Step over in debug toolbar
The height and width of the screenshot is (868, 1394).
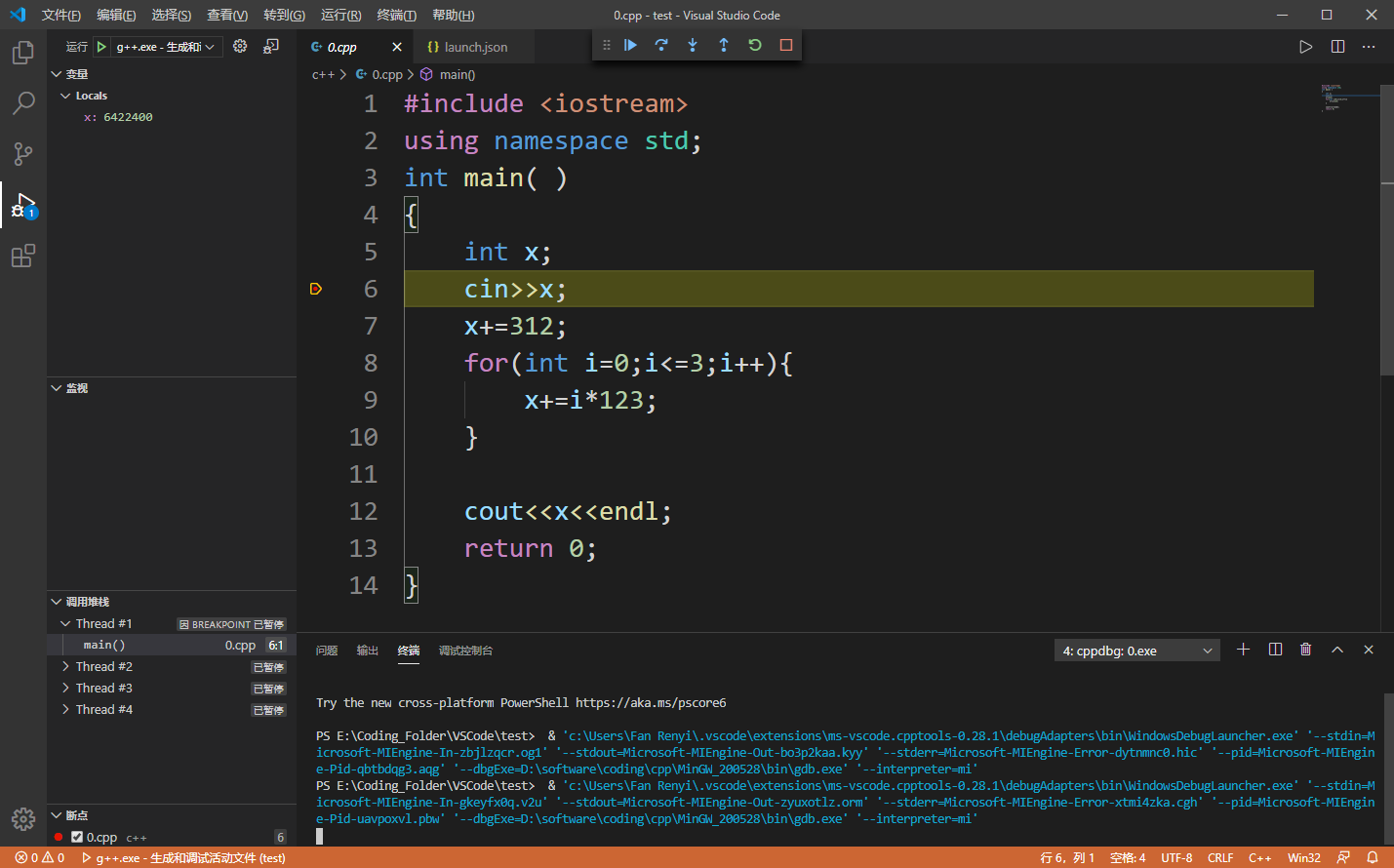[x=661, y=45]
